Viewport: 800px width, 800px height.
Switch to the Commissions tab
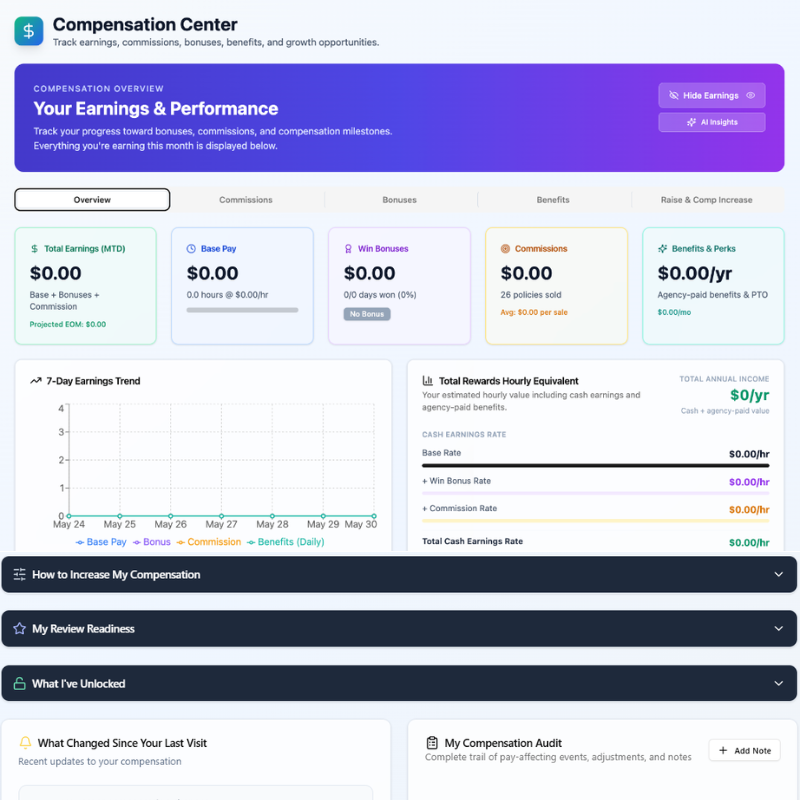(246, 199)
